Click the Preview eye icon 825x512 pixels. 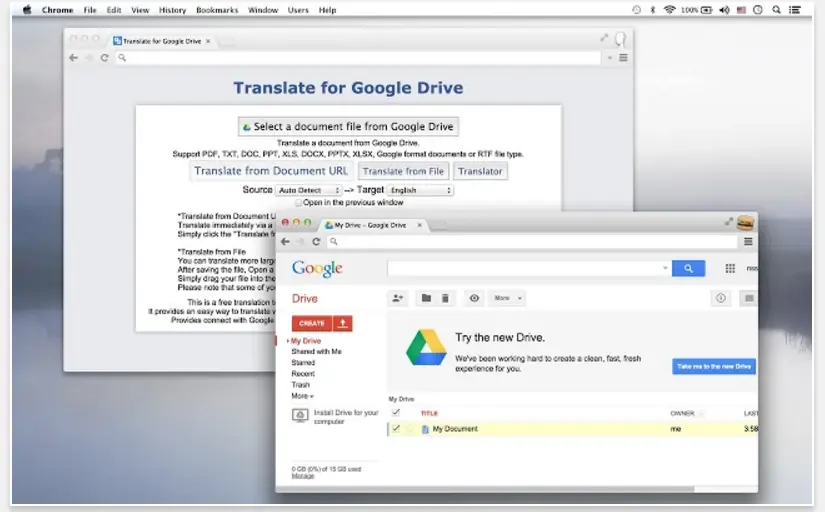point(474,298)
